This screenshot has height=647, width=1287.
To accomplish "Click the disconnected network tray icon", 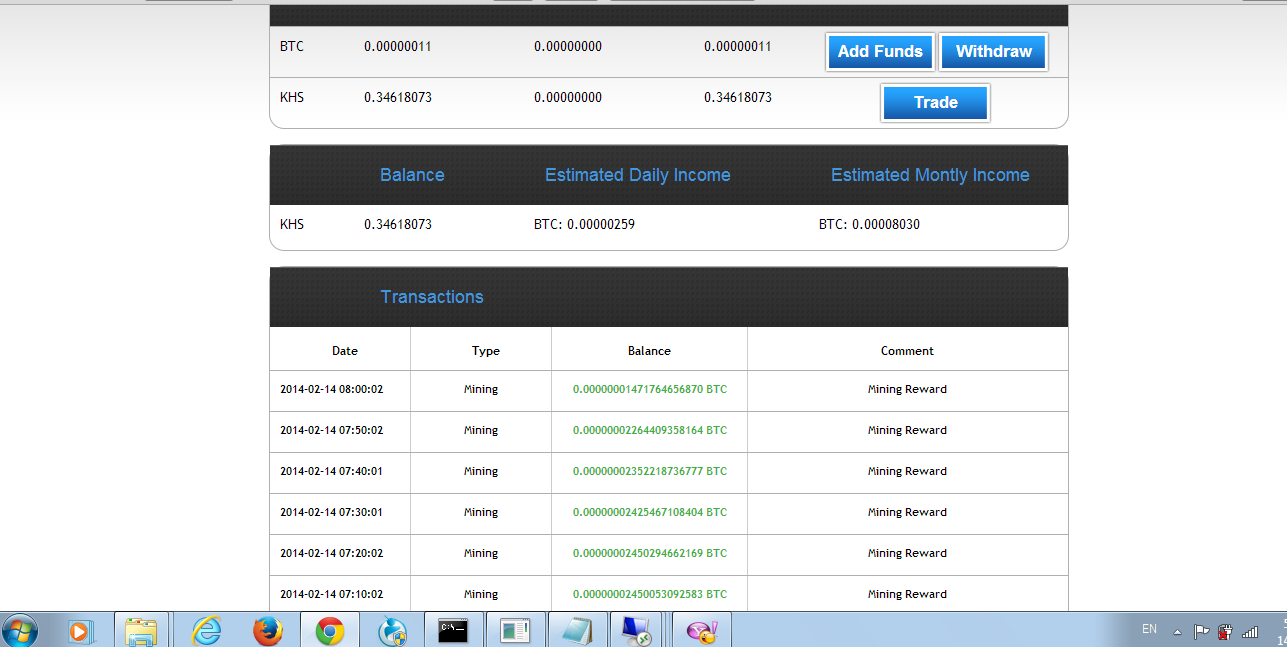I will click(x=1225, y=630).
